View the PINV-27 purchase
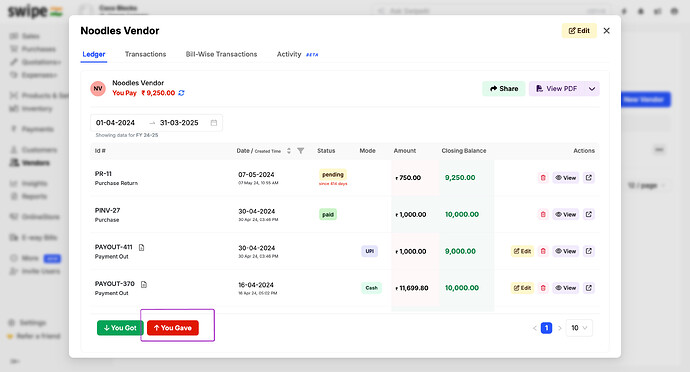The height and width of the screenshot is (372, 690). pos(565,214)
